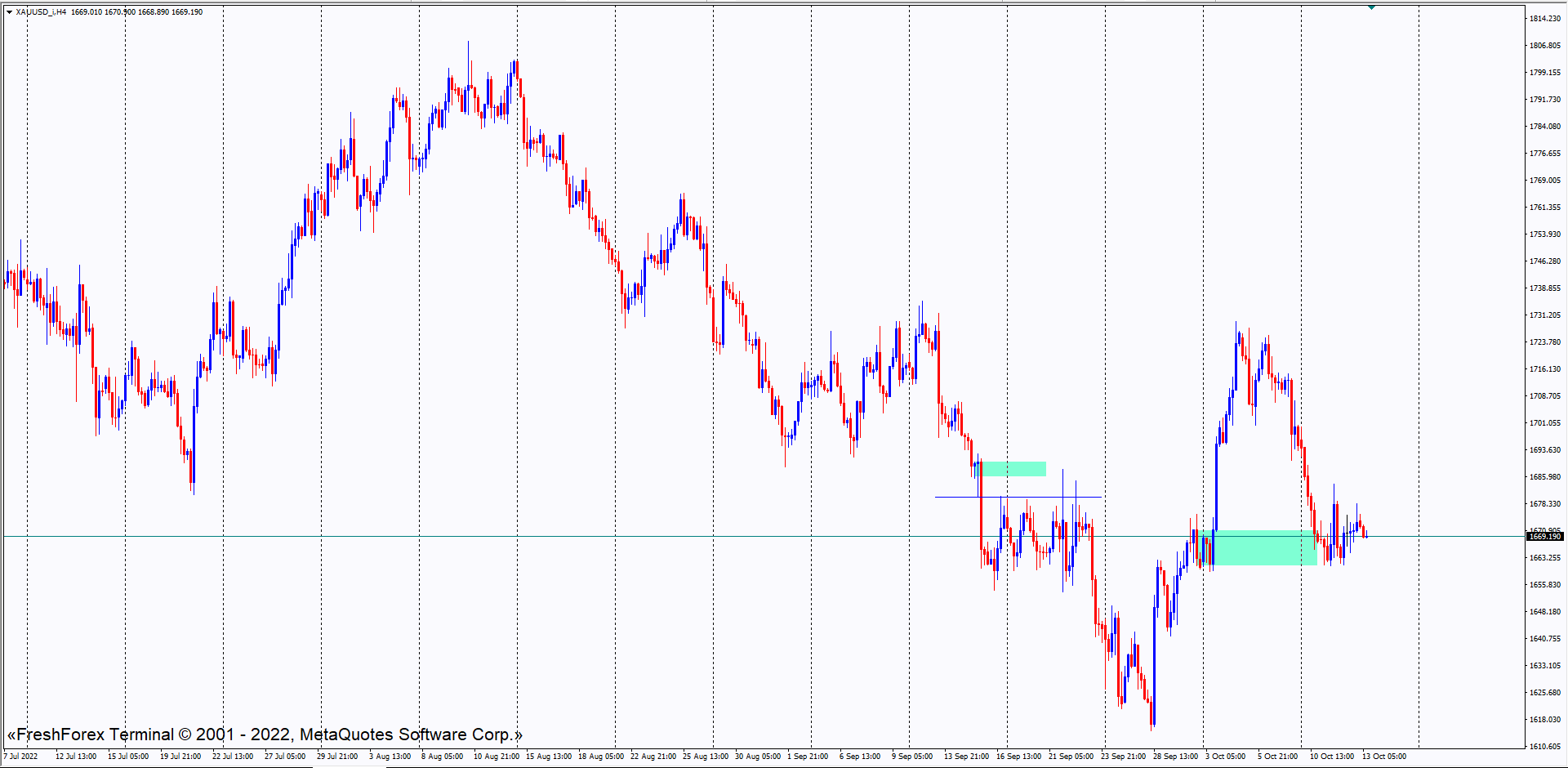Click price axis label 1716.130

pyautogui.click(x=1545, y=369)
